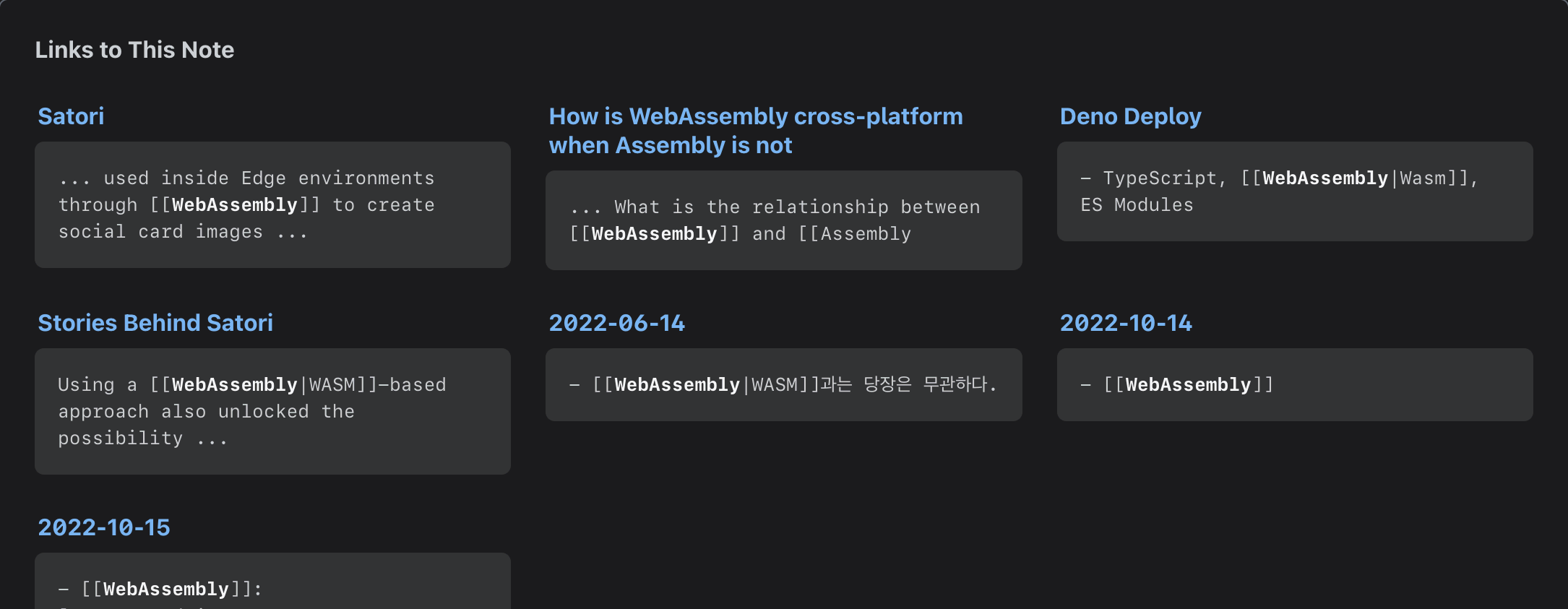The width and height of the screenshot is (1568, 609).
Task: Click the 'Wasm' alias text in Deno excerpt
Action: (x=1423, y=178)
